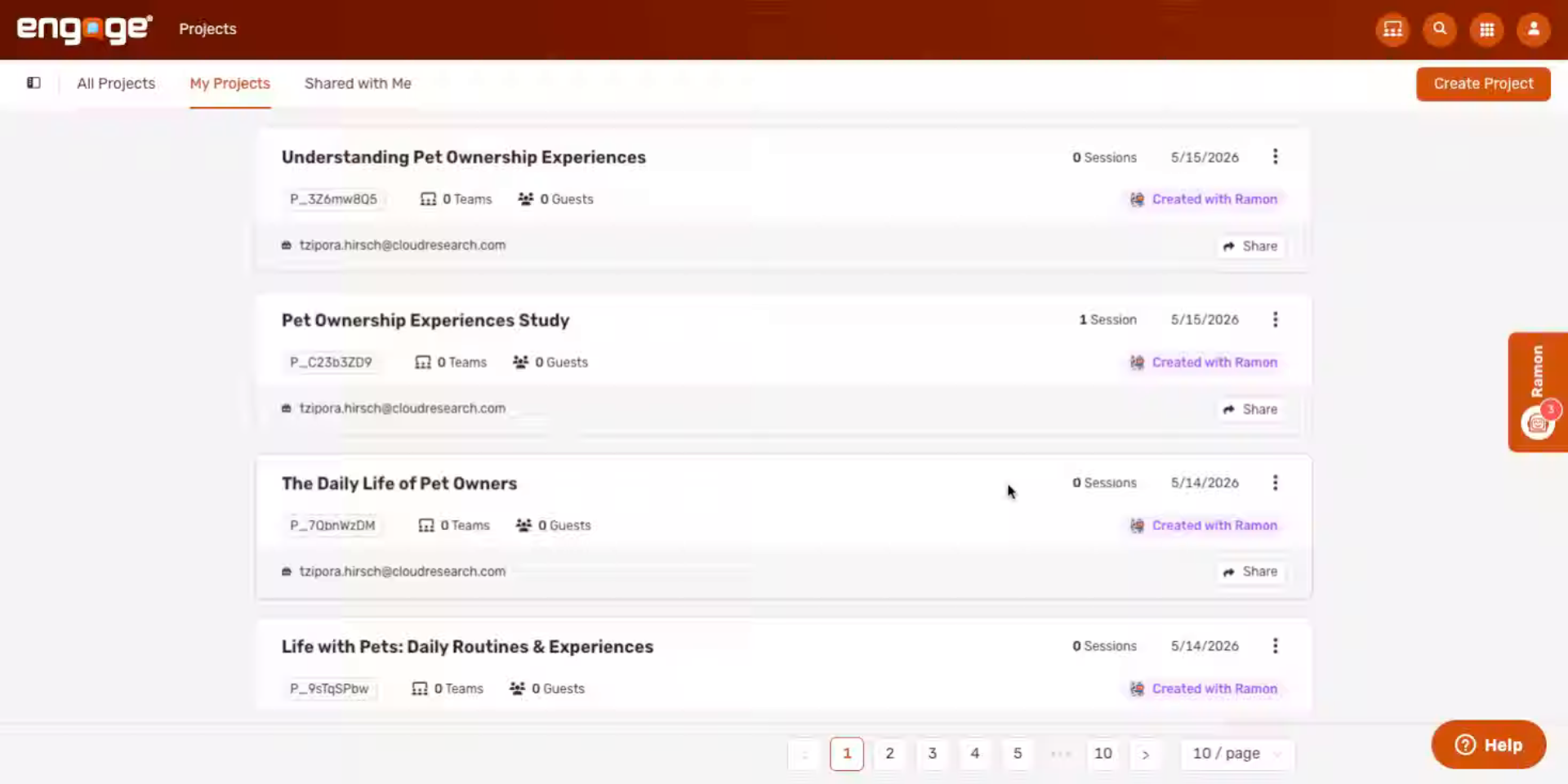The width and height of the screenshot is (1568, 784).
Task: Select page 1 in pagination
Action: tap(847, 754)
